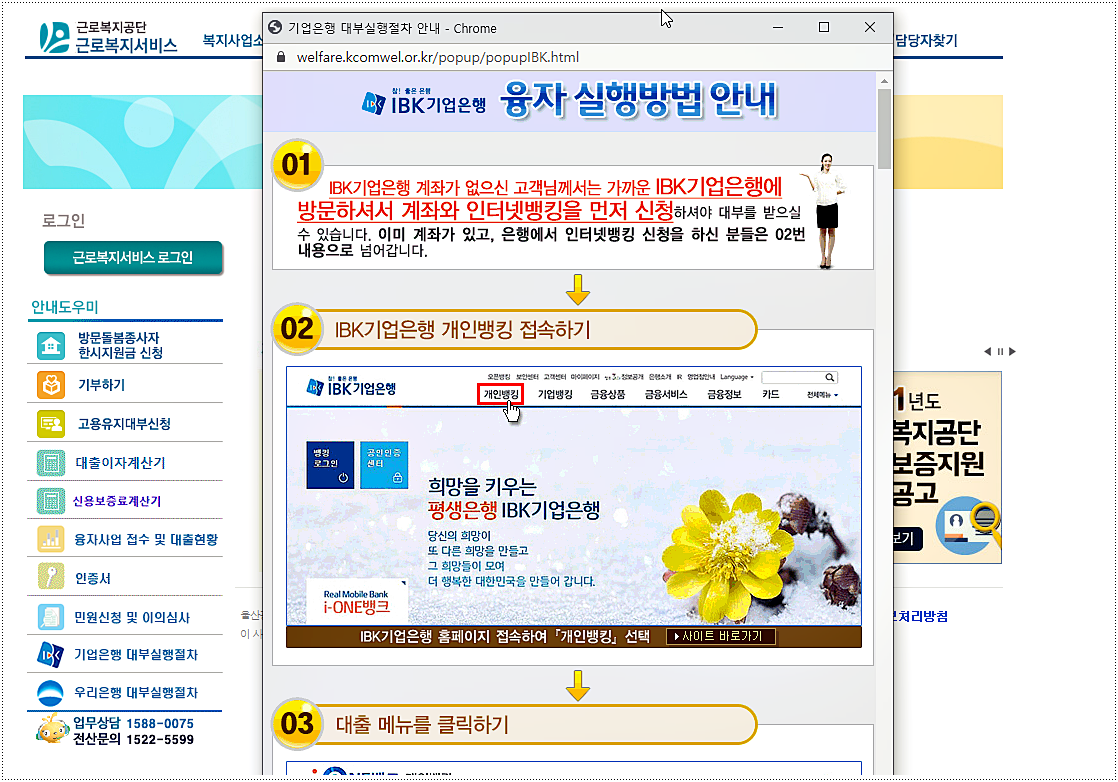
Task: Click the popup vertical scrollbar thumb
Action: (x=884, y=128)
